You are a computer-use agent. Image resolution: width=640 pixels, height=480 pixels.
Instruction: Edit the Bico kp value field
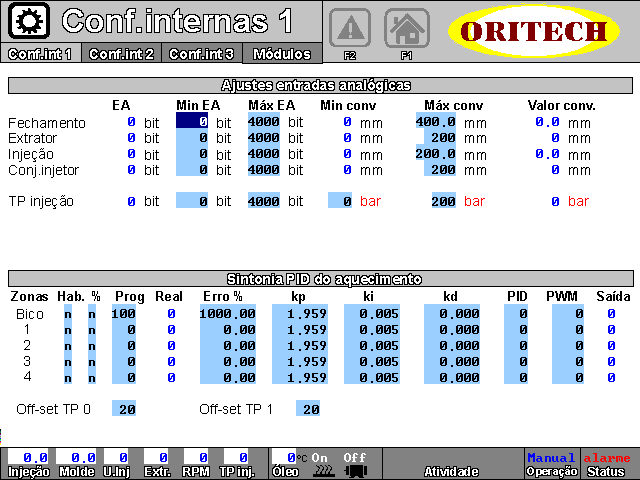coord(301,314)
